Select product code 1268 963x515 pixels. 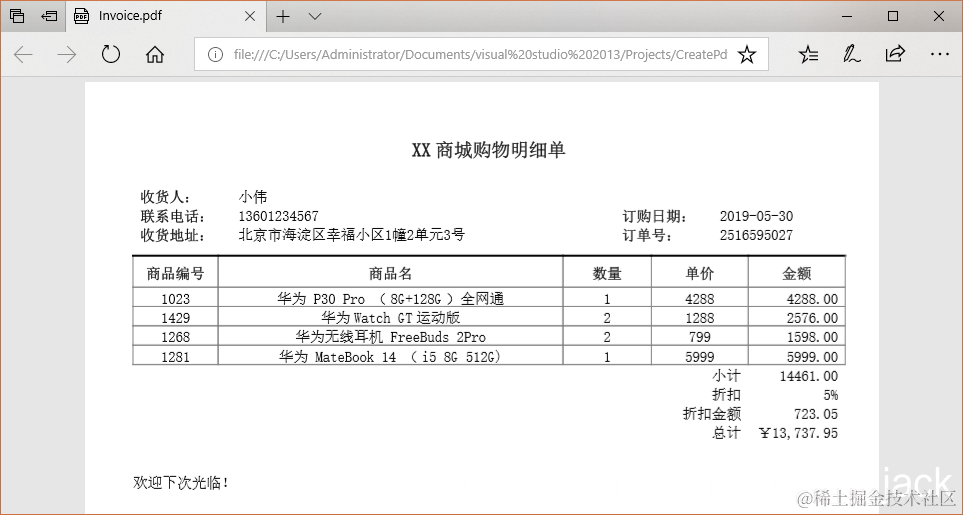(x=176, y=337)
